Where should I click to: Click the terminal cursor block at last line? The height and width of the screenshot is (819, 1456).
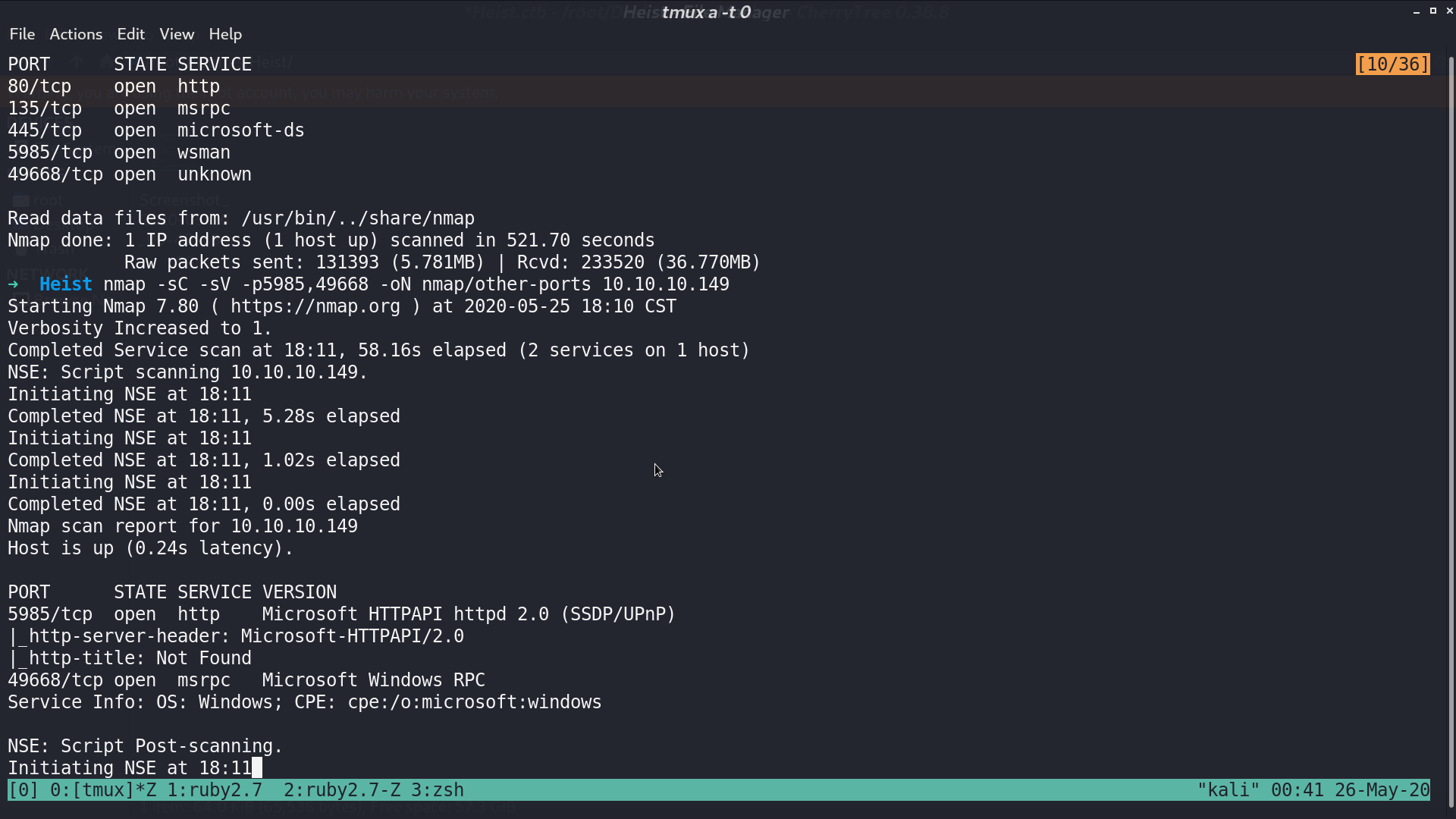[x=257, y=768]
